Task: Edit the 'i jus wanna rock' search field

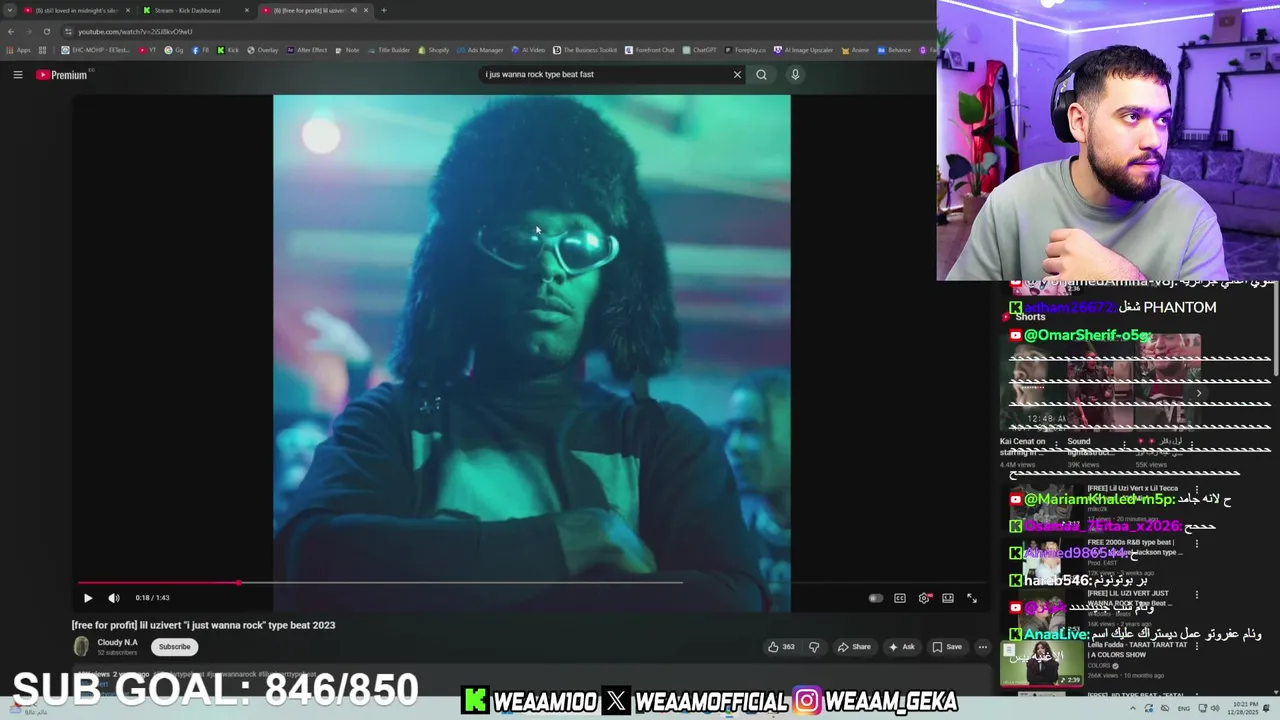Action: coord(605,74)
